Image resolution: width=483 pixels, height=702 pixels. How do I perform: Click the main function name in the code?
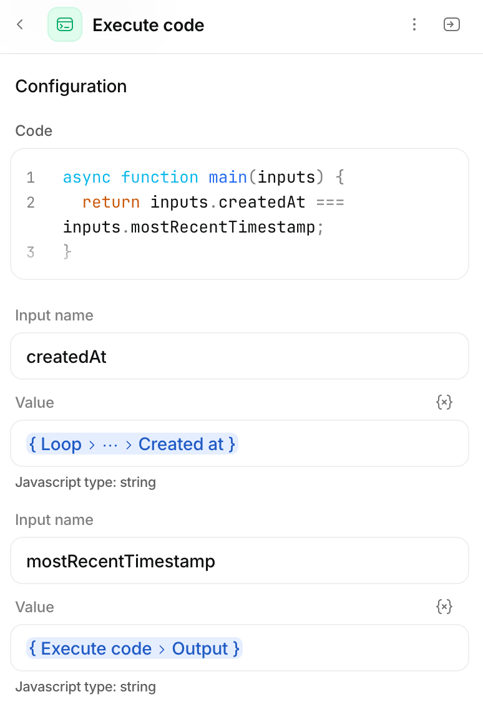227,177
